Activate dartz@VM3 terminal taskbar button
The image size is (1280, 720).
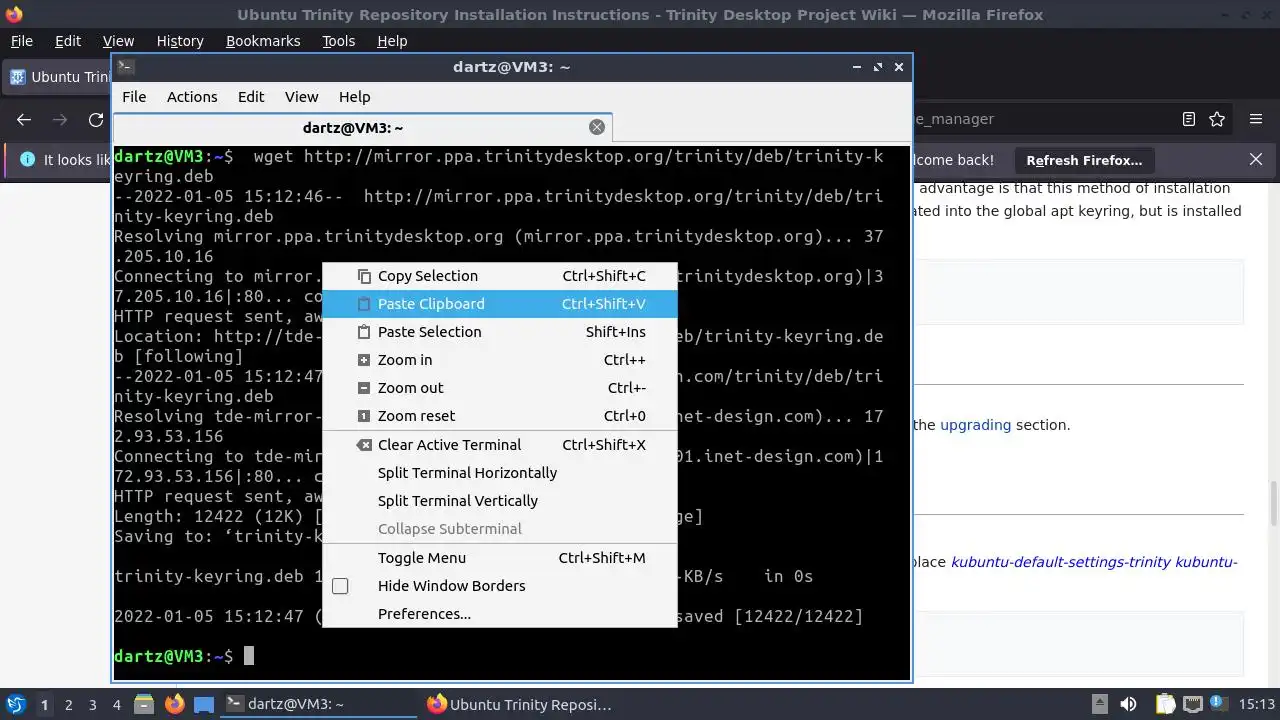318,704
